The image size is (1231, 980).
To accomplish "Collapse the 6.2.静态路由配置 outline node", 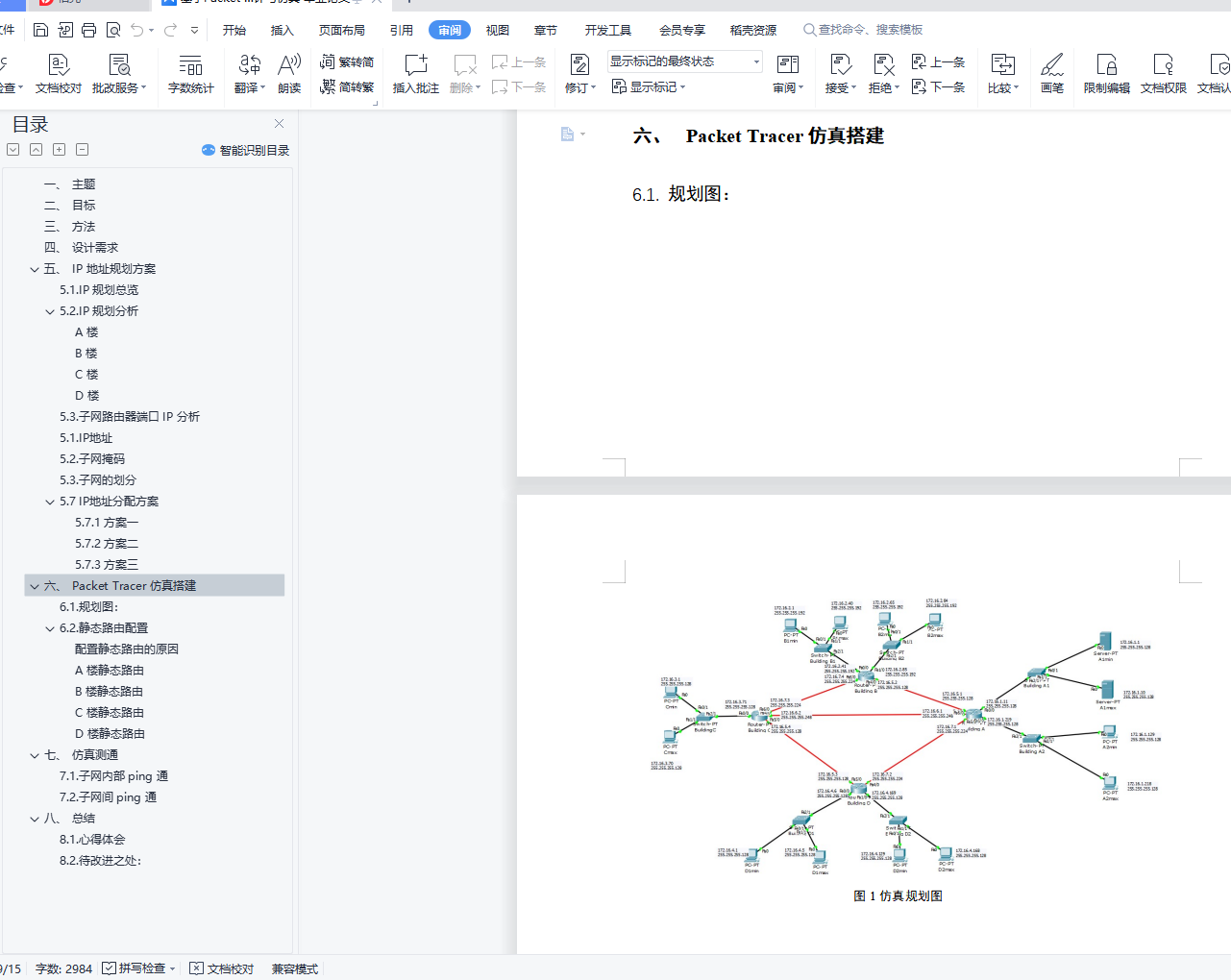I will point(50,628).
